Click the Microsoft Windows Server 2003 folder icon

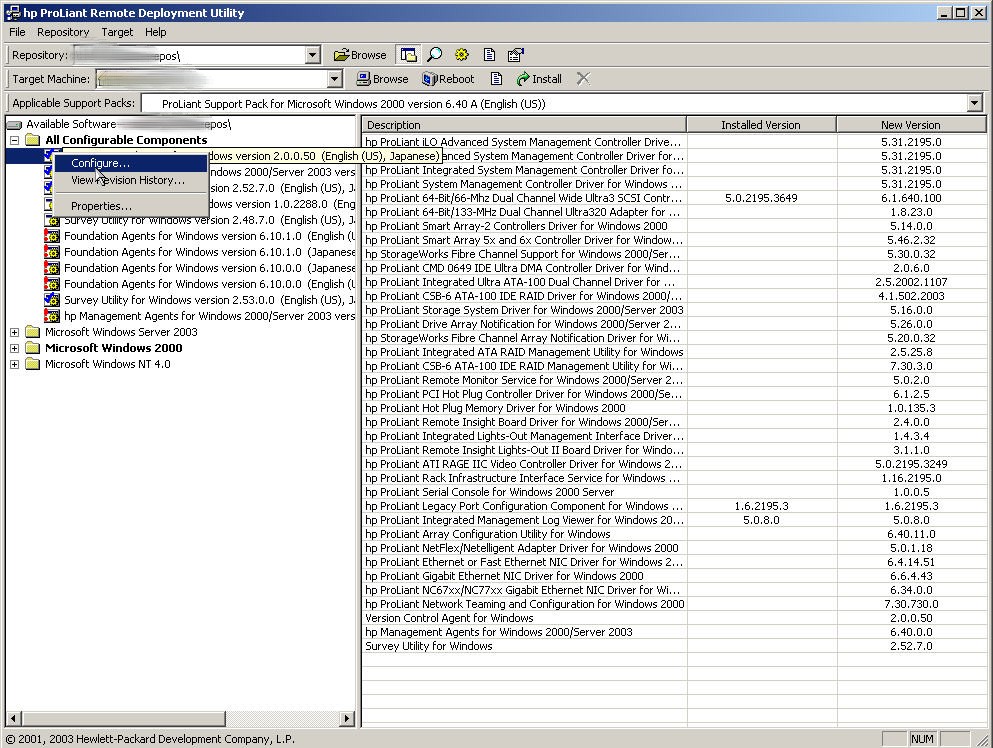click(32, 332)
